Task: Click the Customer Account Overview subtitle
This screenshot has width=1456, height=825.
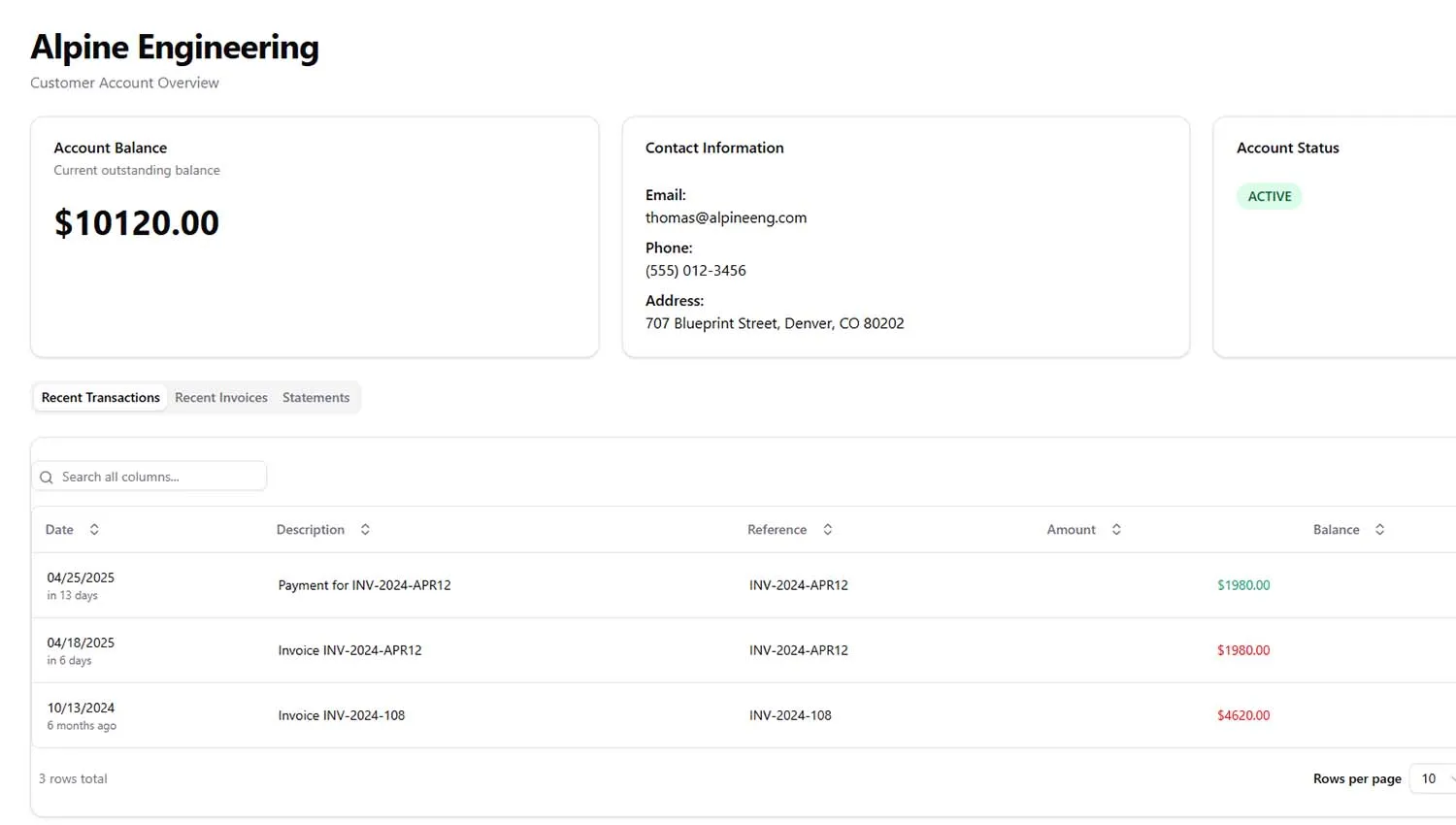Action: pos(124,82)
